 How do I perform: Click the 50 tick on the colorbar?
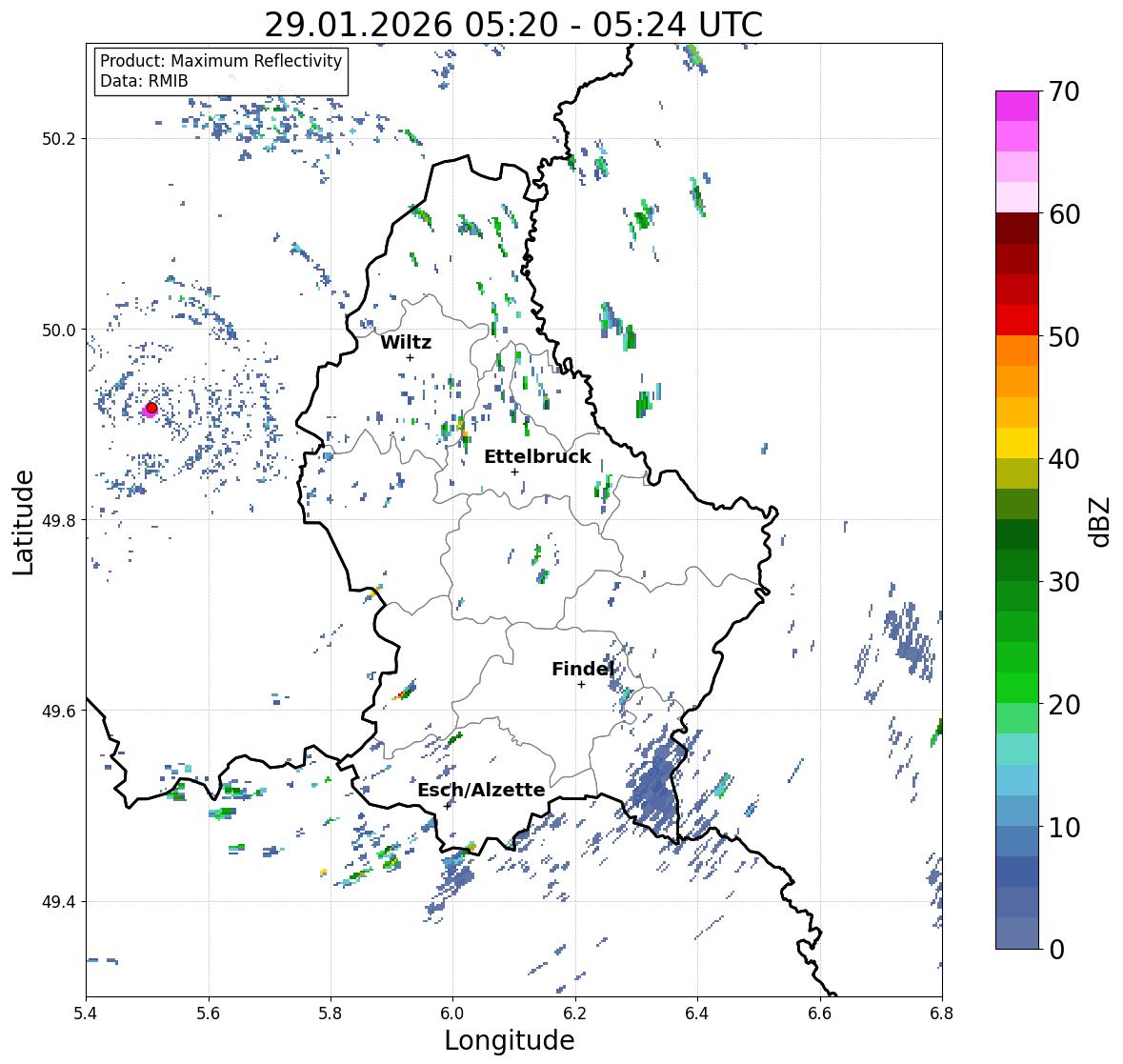[1064, 336]
